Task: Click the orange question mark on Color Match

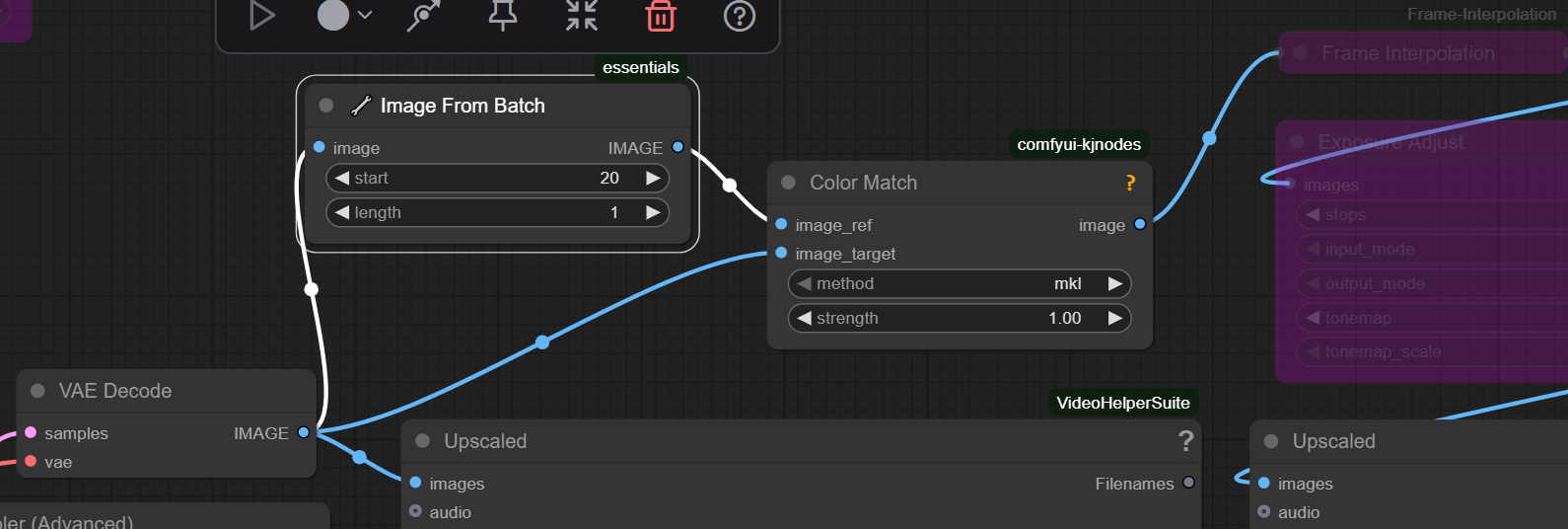Action: (x=1130, y=183)
